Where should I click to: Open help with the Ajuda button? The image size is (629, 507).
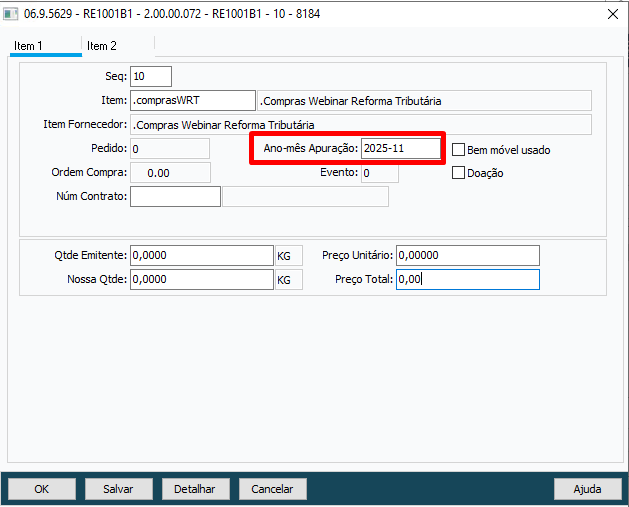tap(588, 489)
